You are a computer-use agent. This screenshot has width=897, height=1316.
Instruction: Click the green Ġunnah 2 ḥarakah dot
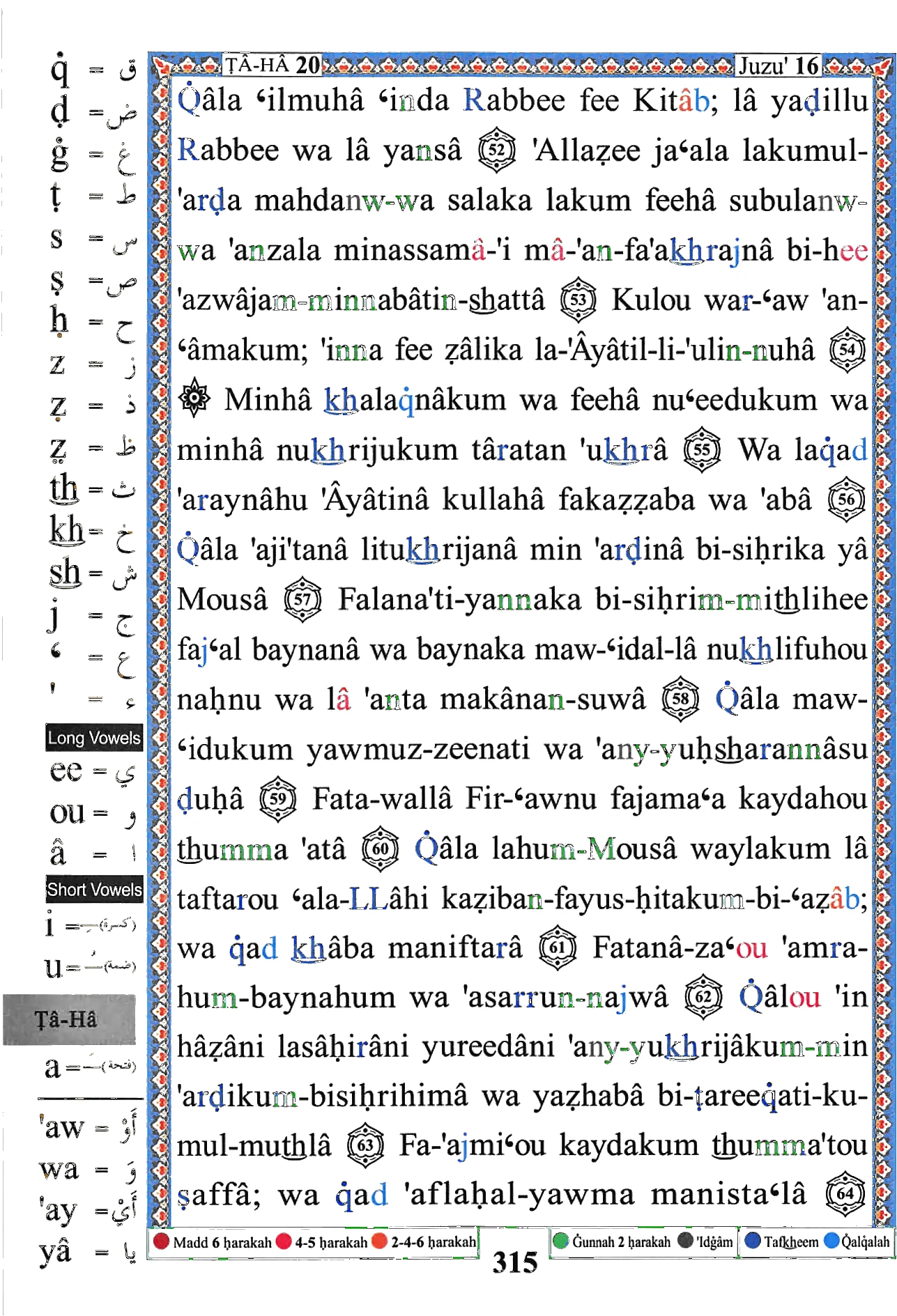(560, 1241)
